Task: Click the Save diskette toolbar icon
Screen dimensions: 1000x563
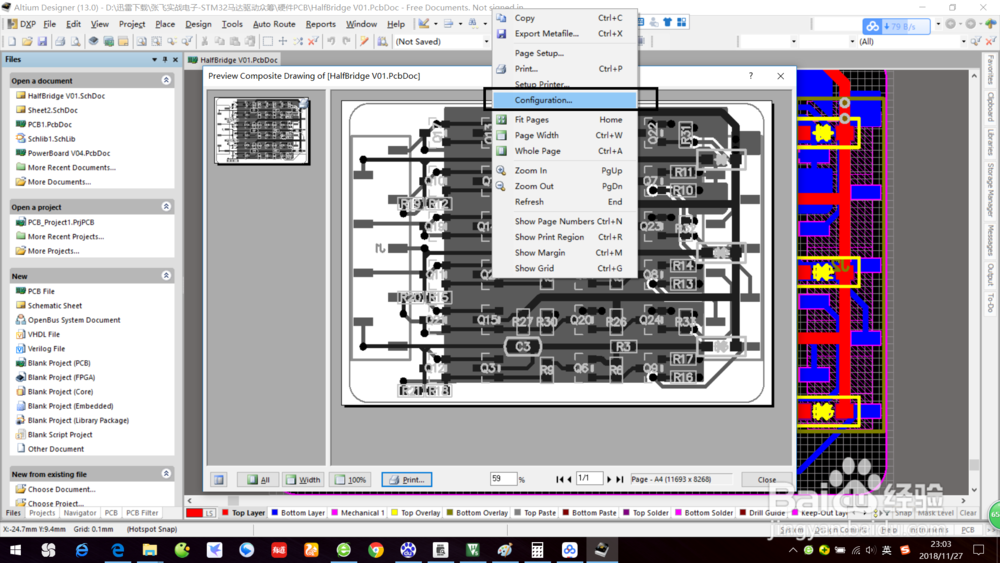Action: (42, 41)
